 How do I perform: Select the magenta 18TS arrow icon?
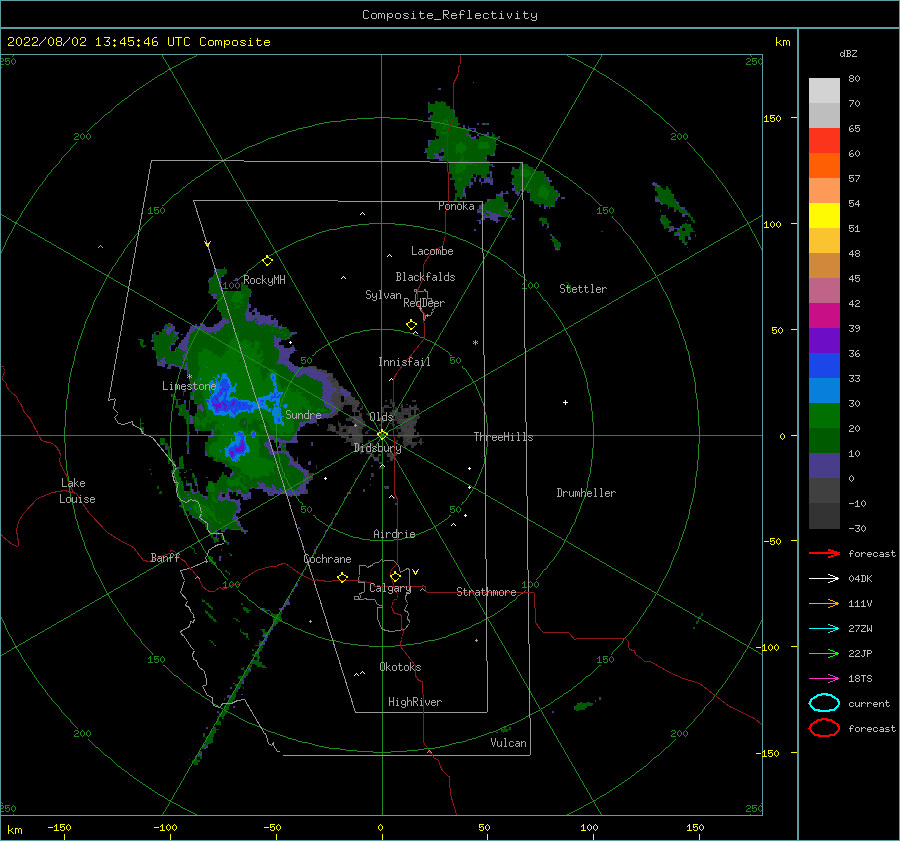point(824,679)
